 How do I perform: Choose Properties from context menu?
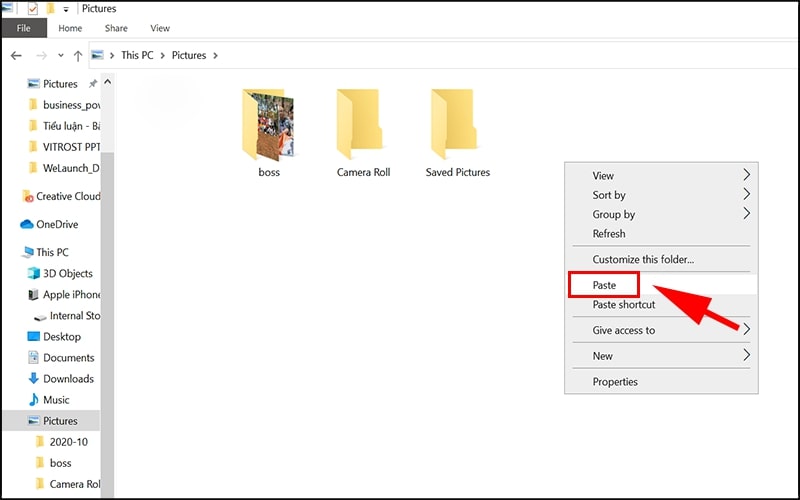[661, 381]
